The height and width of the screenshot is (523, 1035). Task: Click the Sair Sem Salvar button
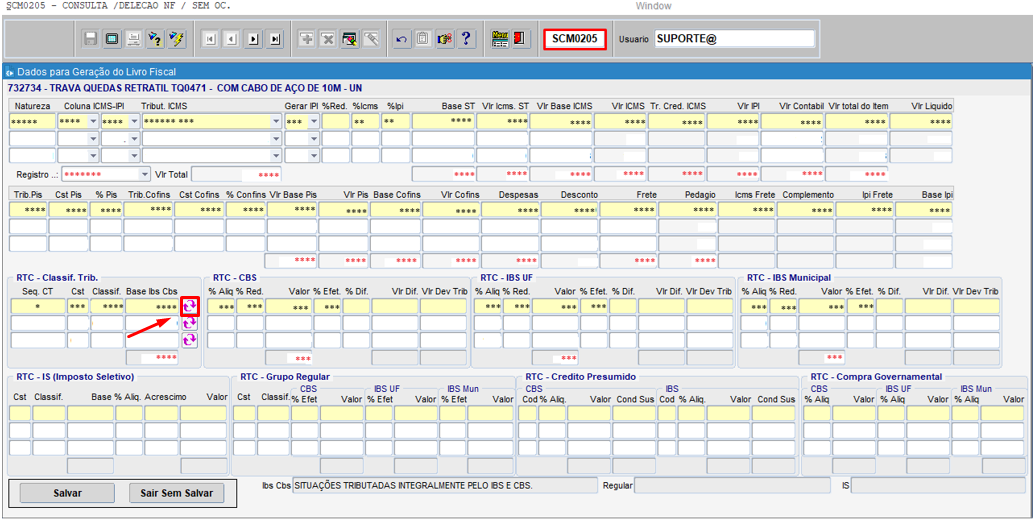[x=176, y=493]
